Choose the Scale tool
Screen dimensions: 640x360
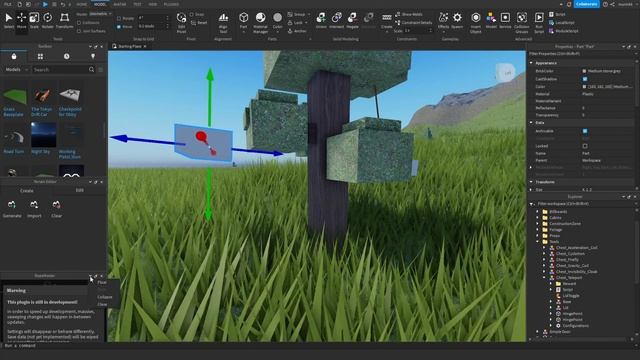(34, 20)
